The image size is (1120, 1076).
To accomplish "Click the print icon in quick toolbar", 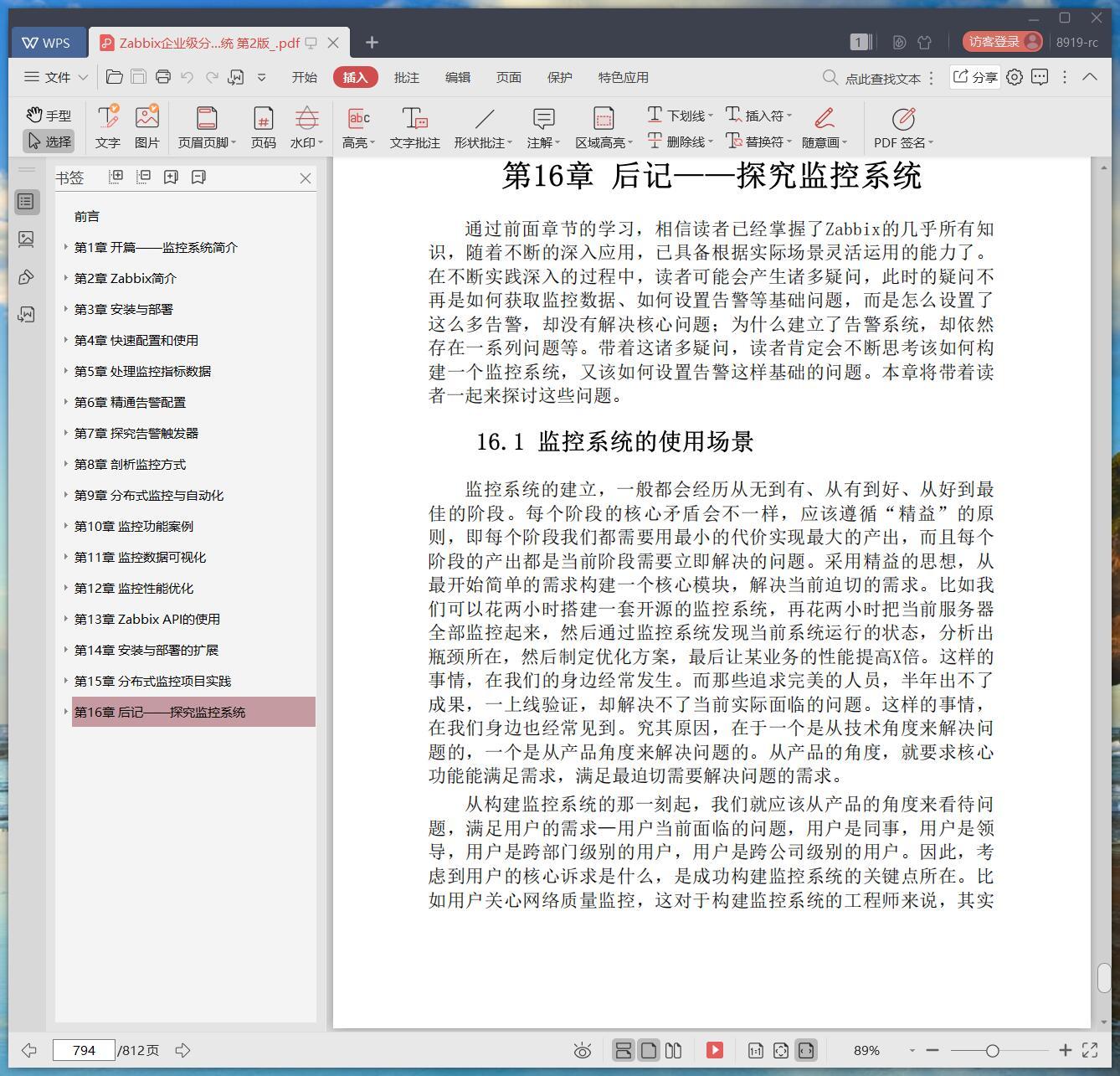I will point(163,77).
